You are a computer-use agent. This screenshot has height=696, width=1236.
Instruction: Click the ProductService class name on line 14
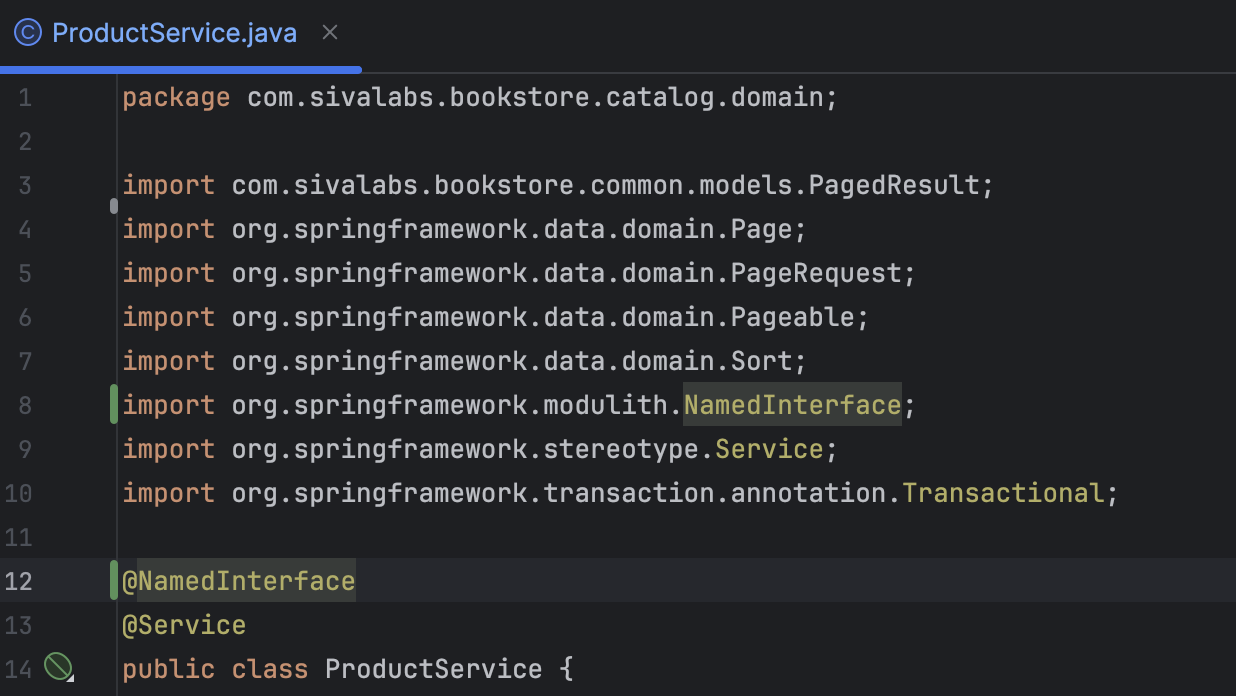[433, 668]
